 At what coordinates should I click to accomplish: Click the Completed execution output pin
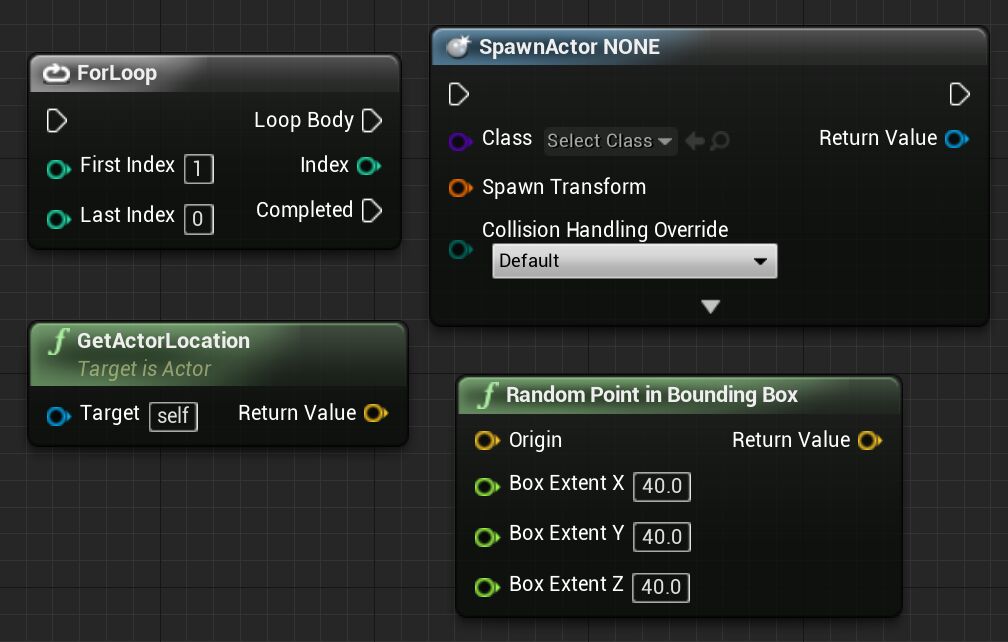(372, 210)
